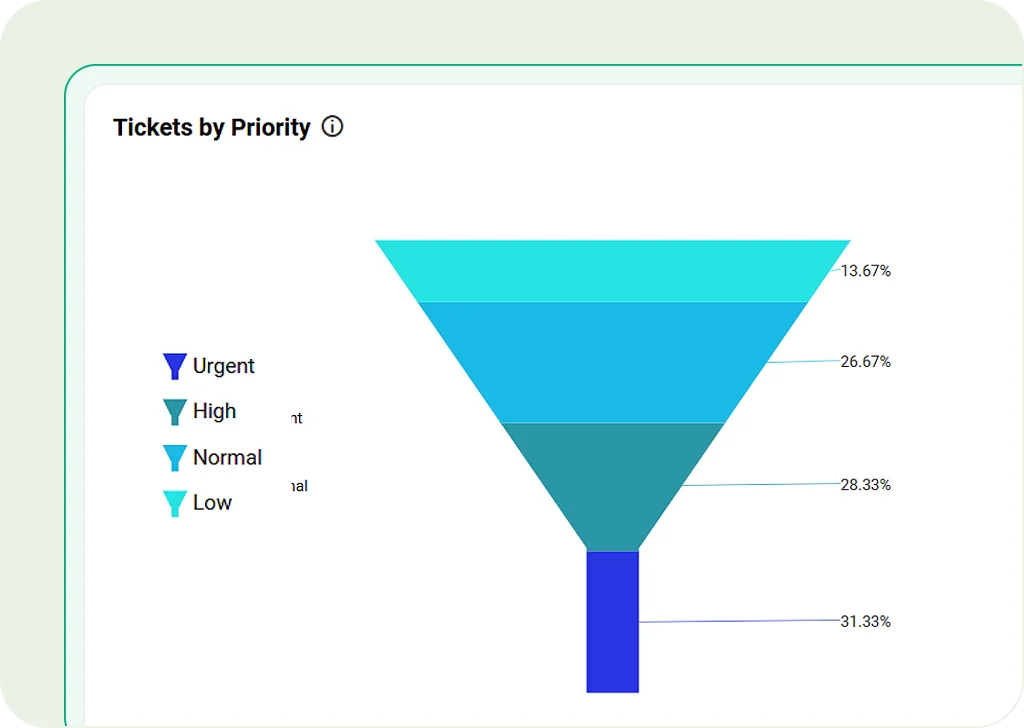Click the Normal legend funnel icon
The image size is (1024, 728).
174,458
